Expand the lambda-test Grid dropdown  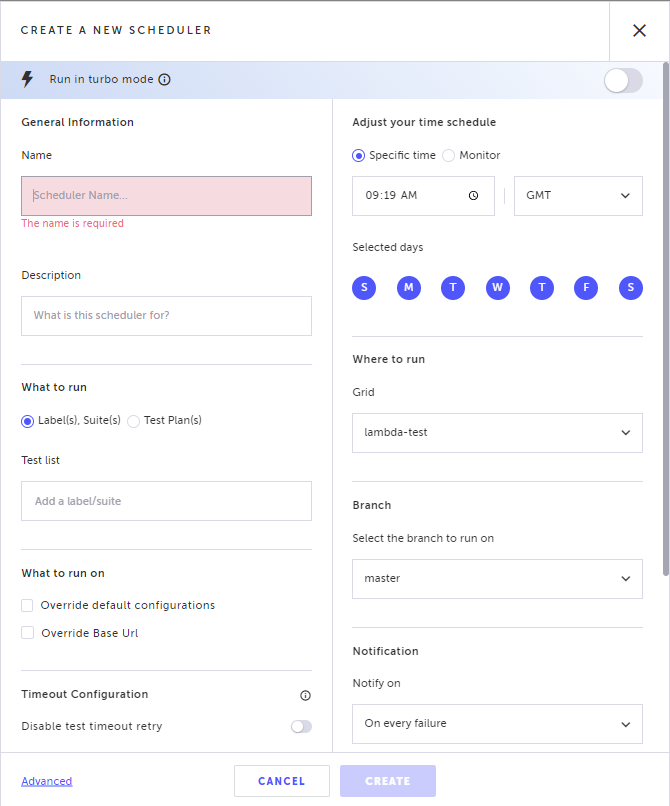click(x=497, y=433)
